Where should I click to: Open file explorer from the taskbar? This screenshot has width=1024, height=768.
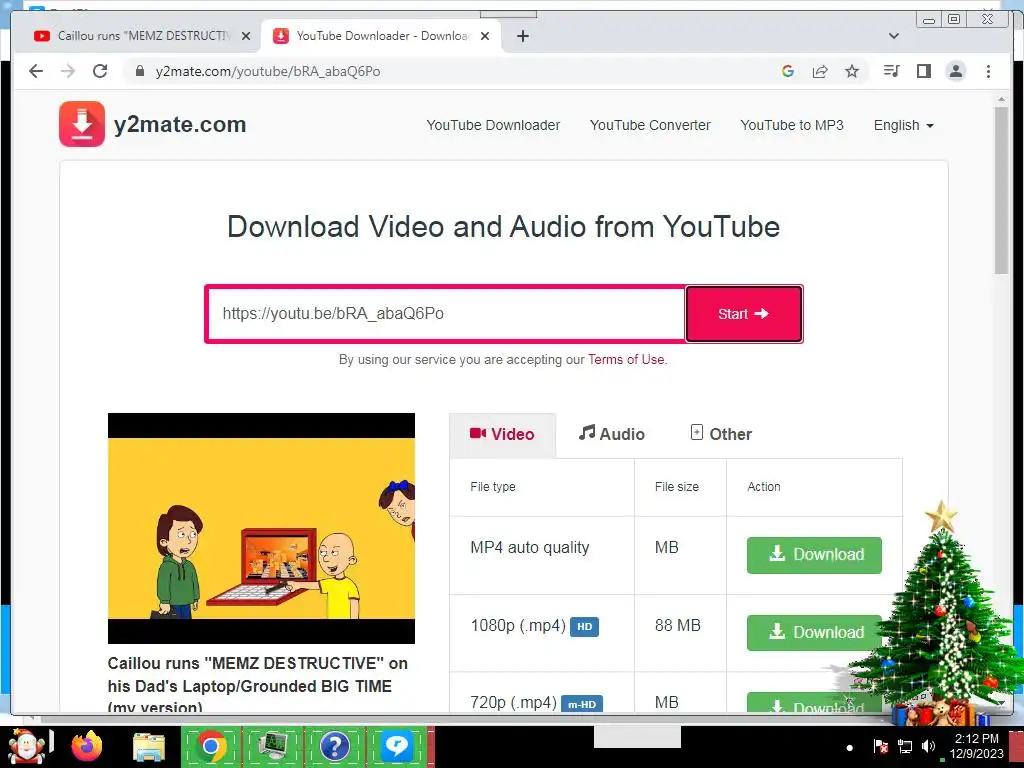149,746
